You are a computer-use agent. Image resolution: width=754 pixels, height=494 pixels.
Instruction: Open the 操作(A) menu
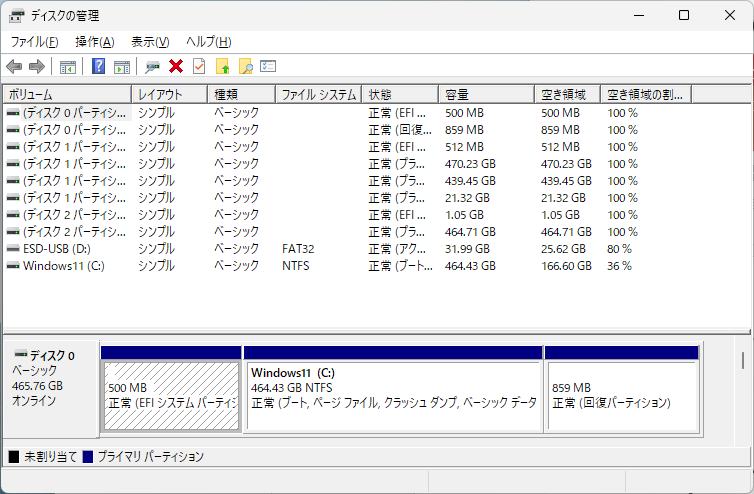(x=95, y=42)
